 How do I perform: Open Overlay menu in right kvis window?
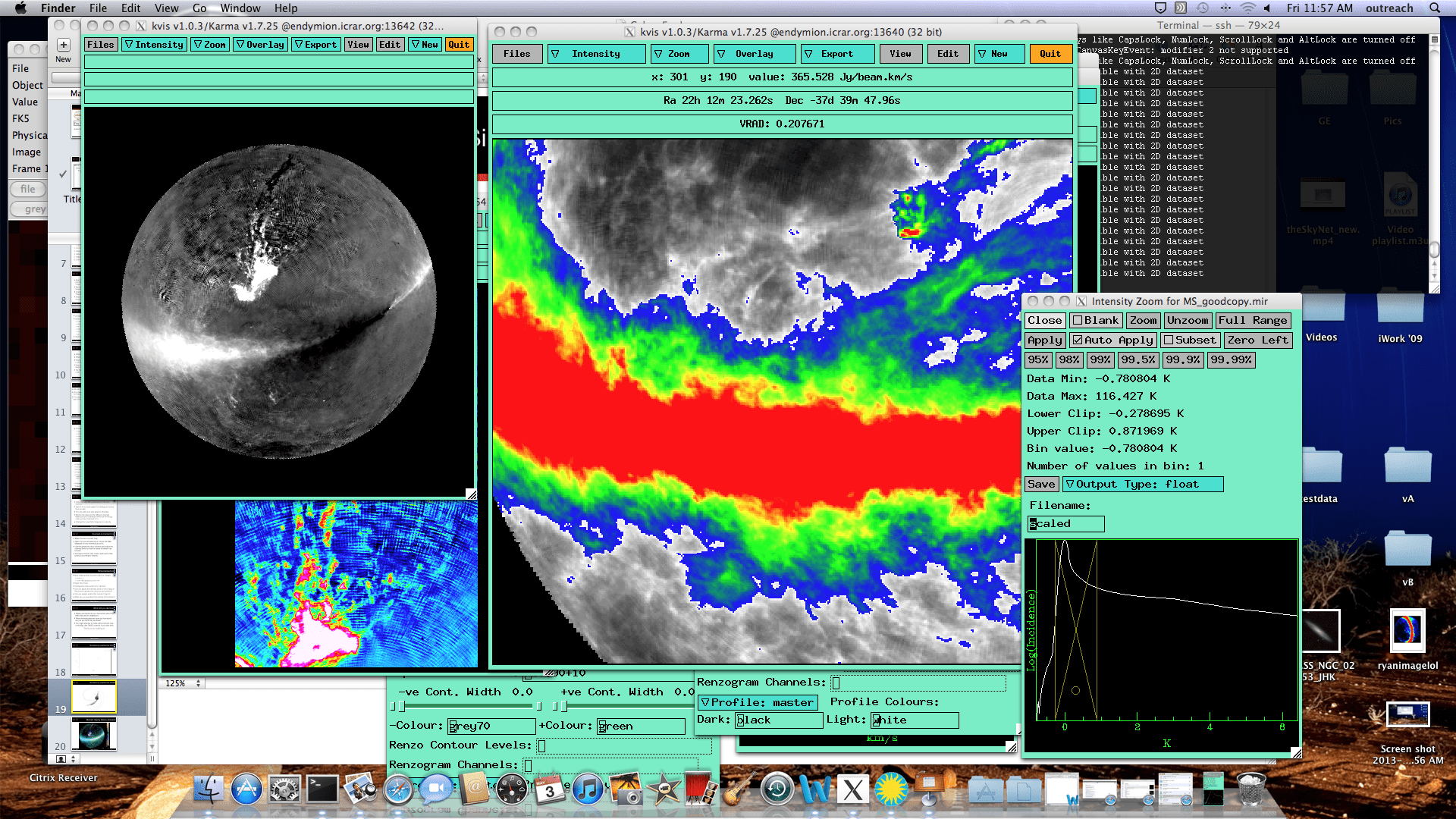coord(755,54)
